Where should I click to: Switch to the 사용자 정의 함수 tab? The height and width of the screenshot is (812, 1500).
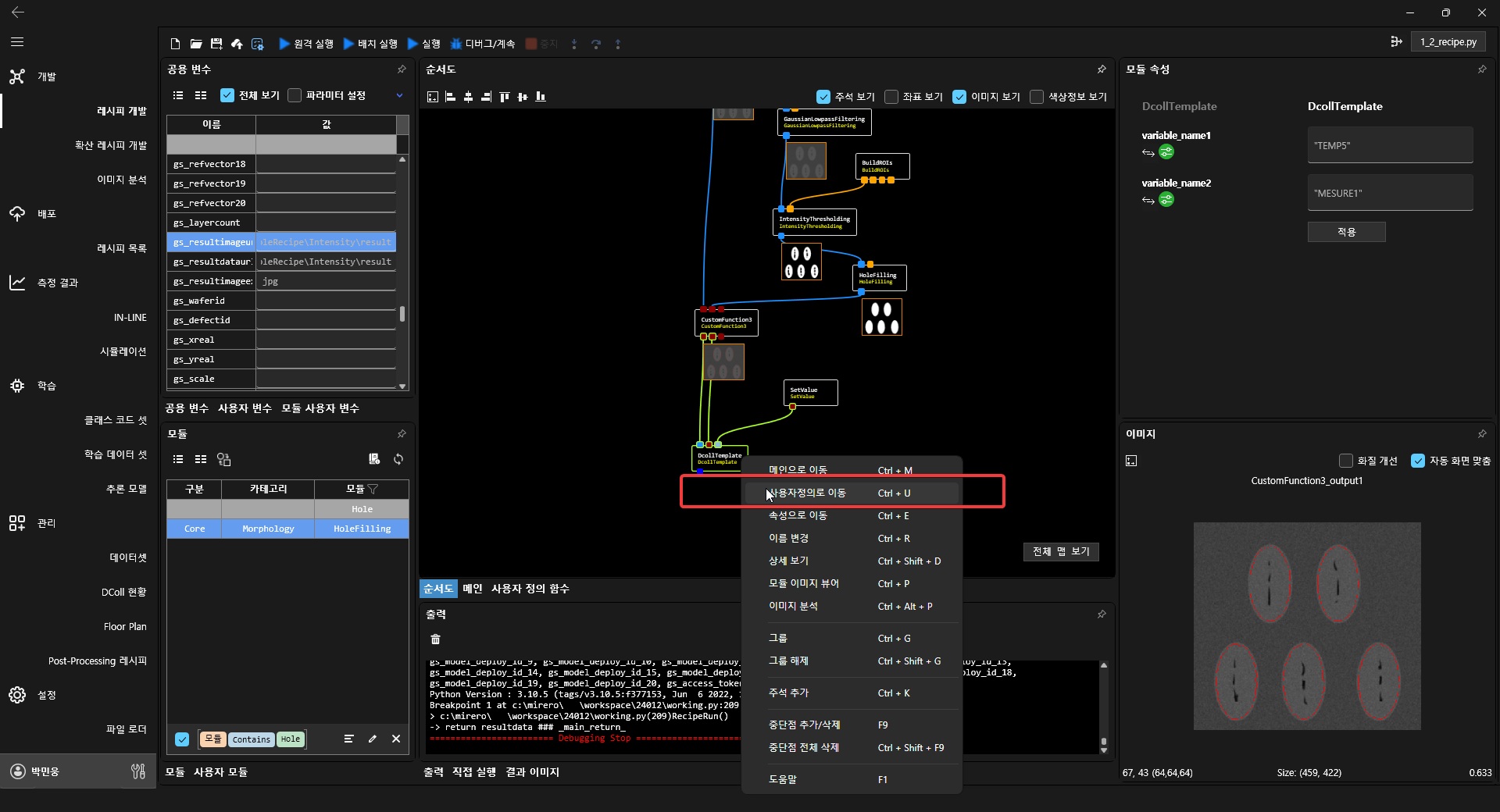[x=530, y=589]
